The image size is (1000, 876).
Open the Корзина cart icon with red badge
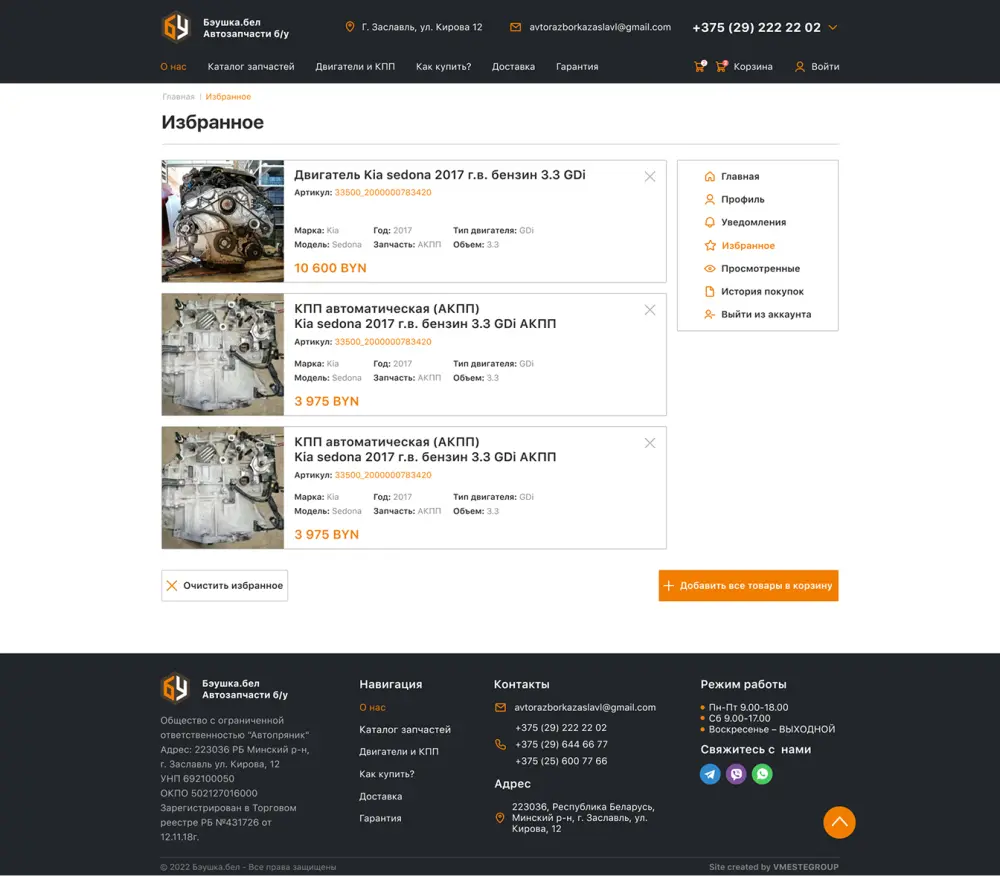721,66
